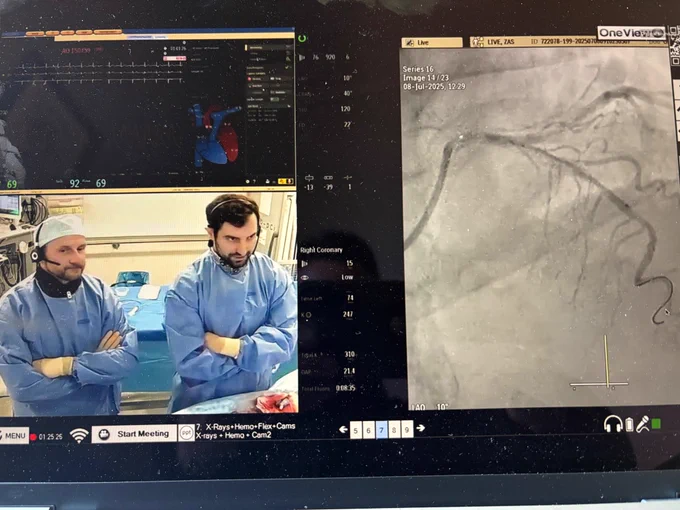Screen dimensions: 680x510
Task: Select the highlighted layout preset 7
Action: pos(382,430)
